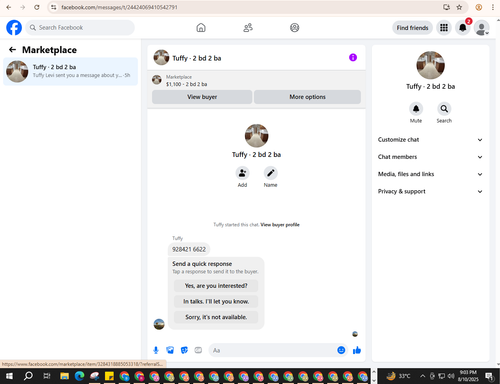Screen dimensions: 500x384
Task: Click the 928421 6622 message bubble
Action: 189,249
